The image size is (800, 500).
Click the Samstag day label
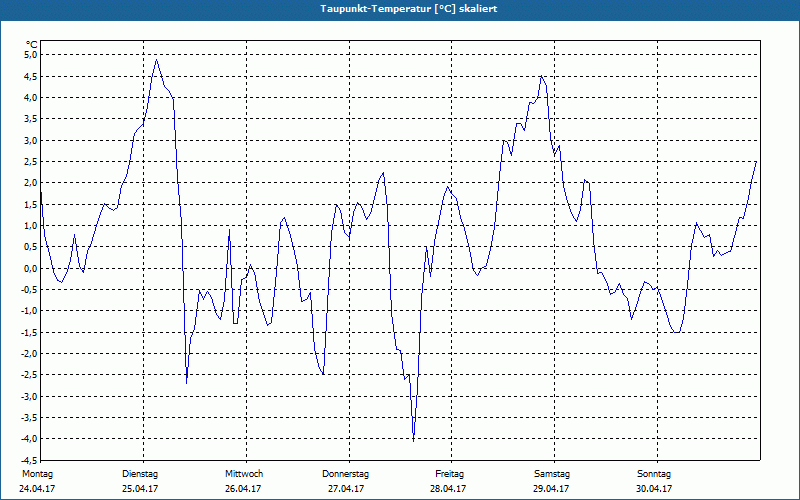click(552, 474)
